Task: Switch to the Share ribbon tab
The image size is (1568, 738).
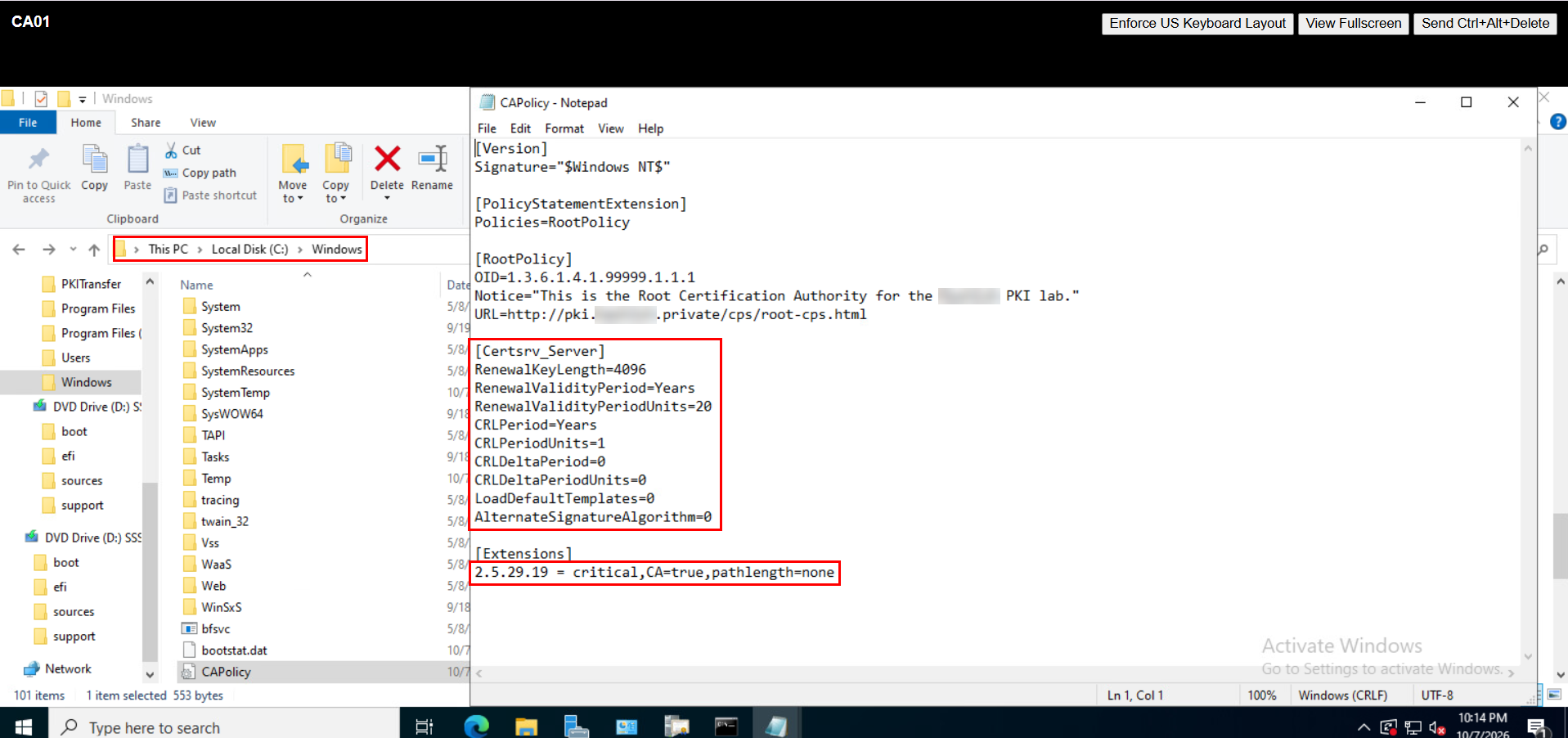Action: tap(146, 123)
